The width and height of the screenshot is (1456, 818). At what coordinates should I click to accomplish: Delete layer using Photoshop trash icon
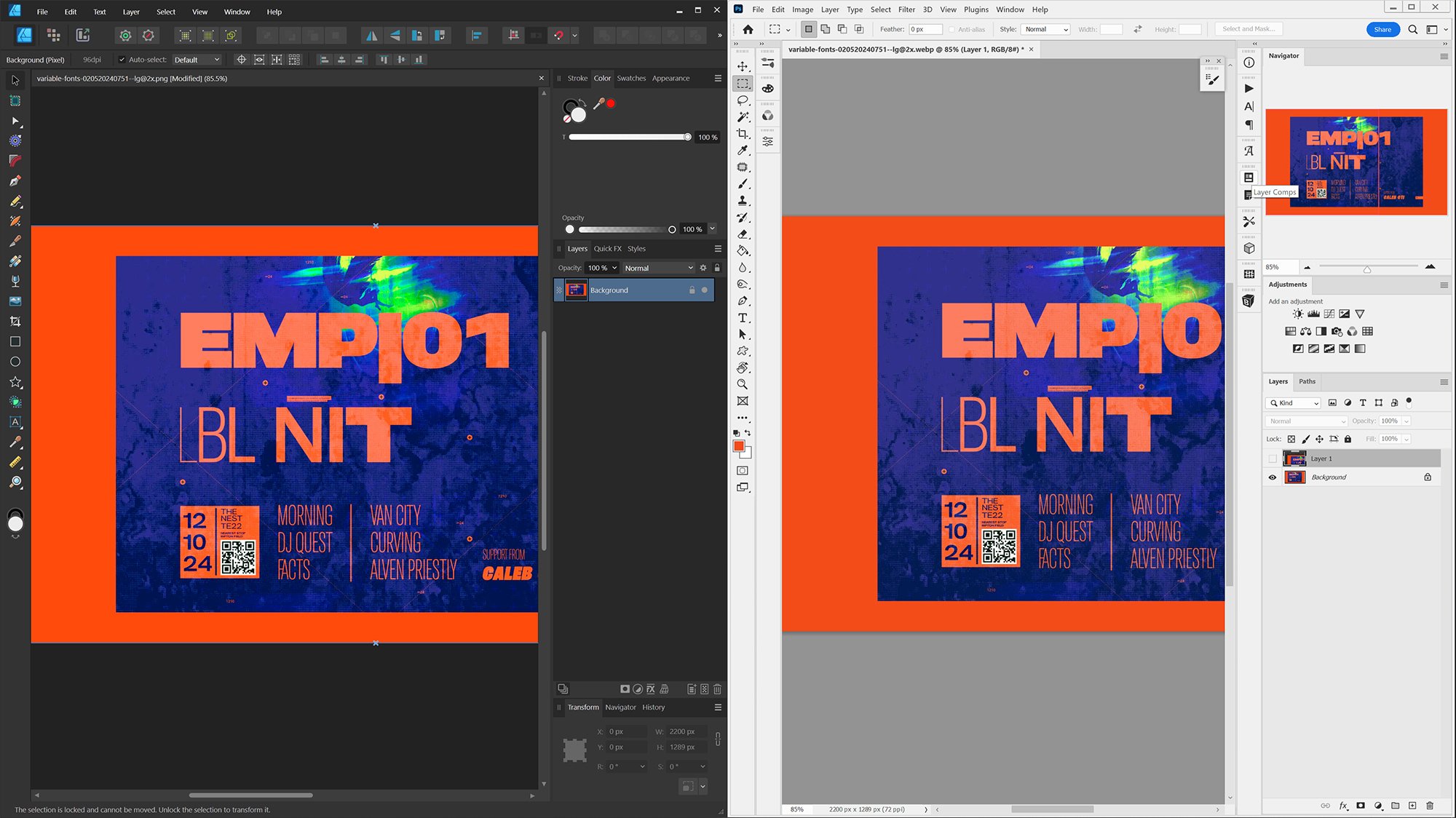tap(1430, 806)
